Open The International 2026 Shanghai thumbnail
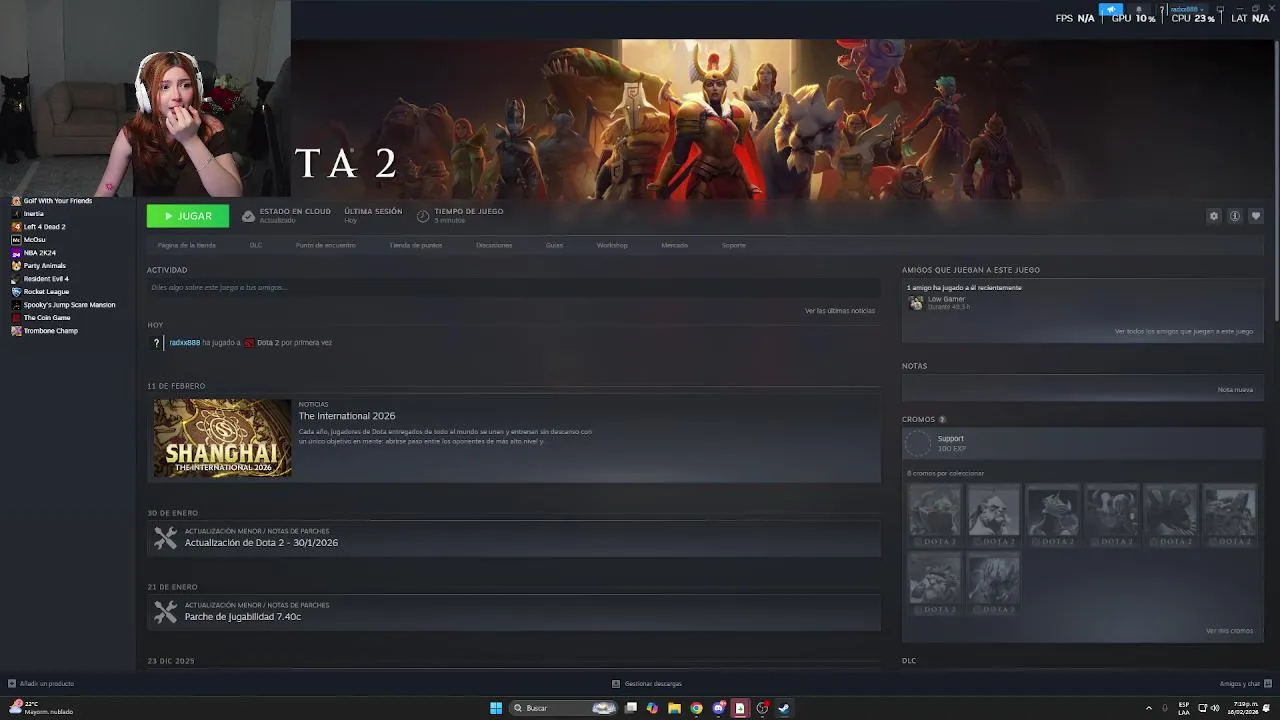Screen dimensions: 1280x720 tap(222, 438)
